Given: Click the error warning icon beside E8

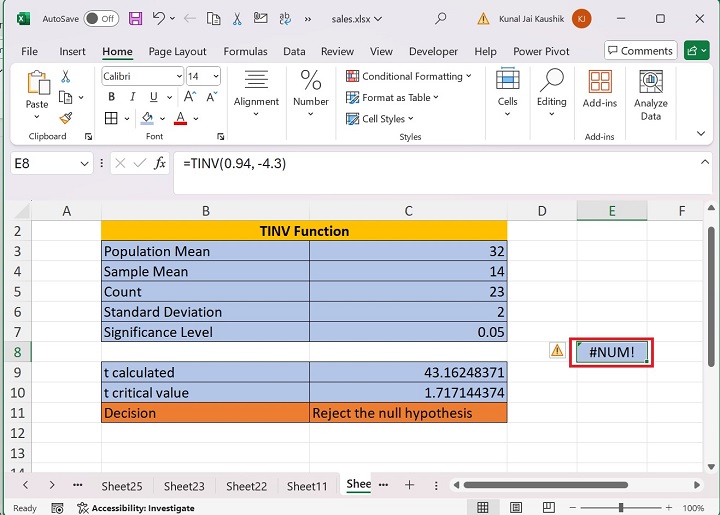Looking at the screenshot, I should point(557,350).
